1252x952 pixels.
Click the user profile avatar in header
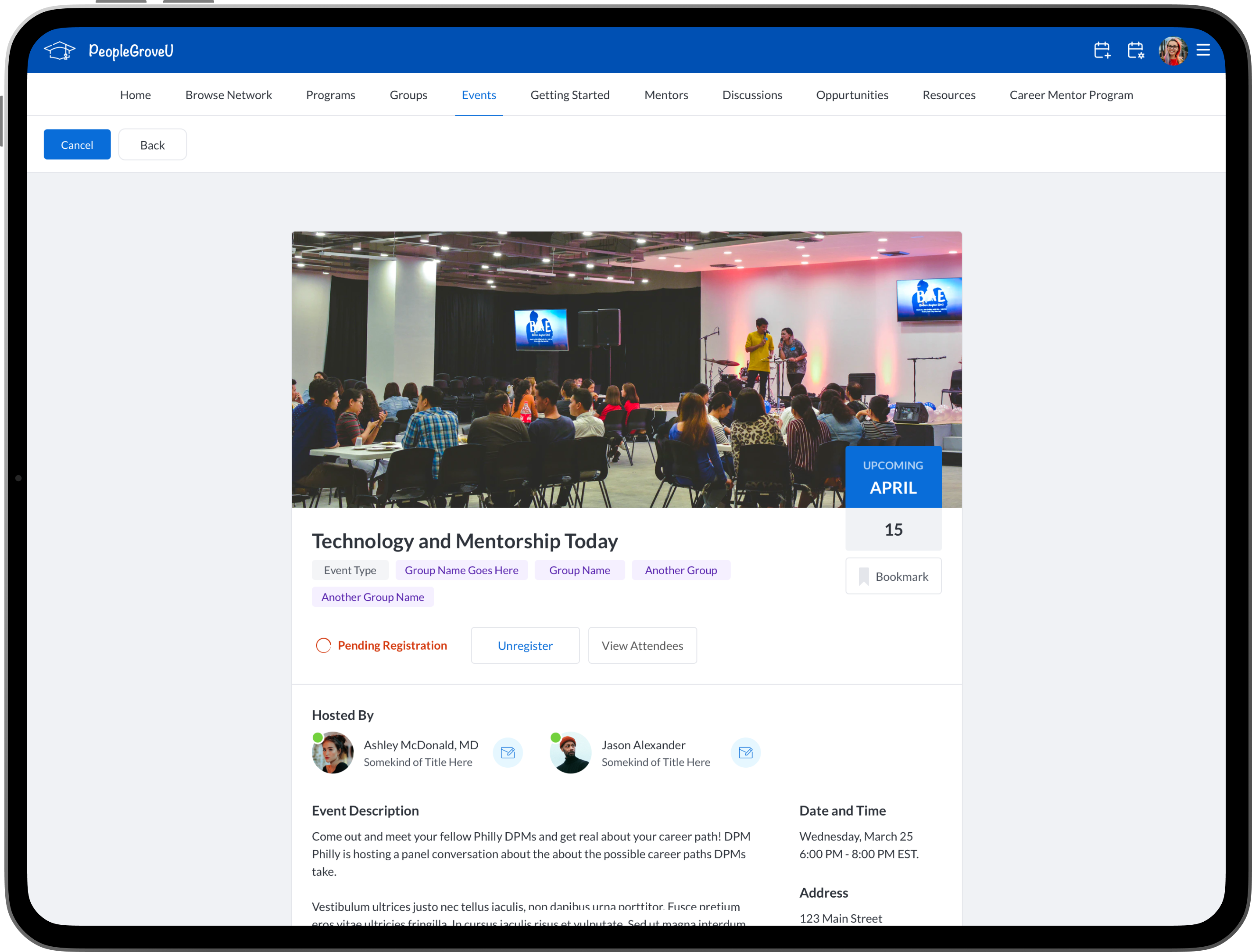click(1172, 51)
